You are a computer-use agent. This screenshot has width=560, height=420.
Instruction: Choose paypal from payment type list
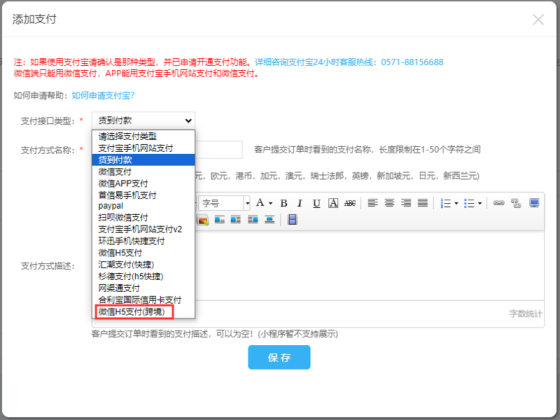tap(111, 206)
